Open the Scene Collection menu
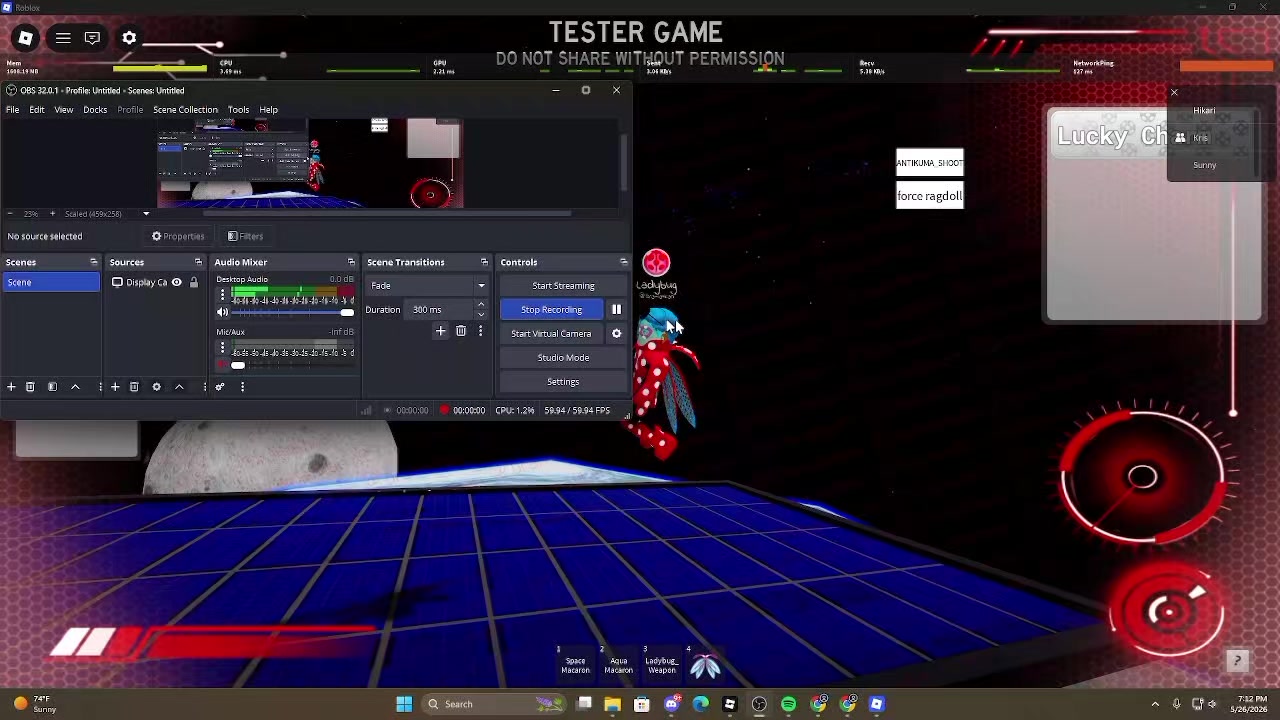 pos(185,110)
